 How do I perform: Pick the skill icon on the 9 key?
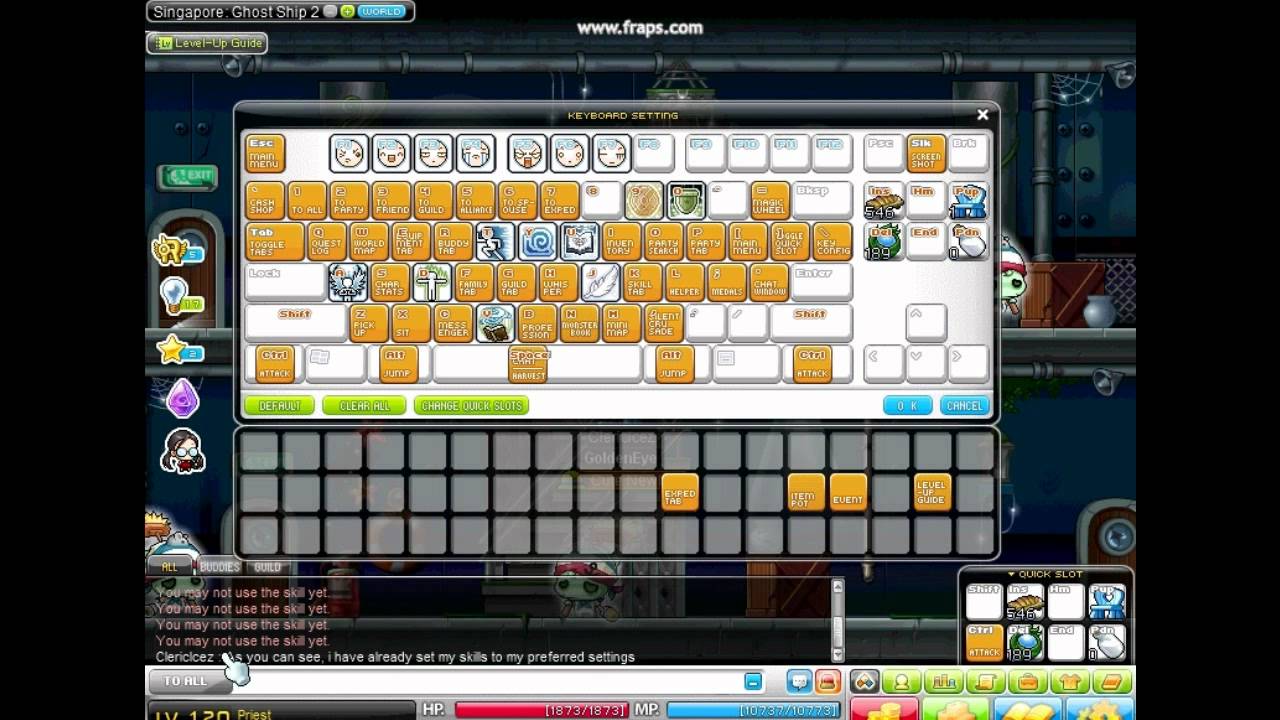tap(643, 200)
